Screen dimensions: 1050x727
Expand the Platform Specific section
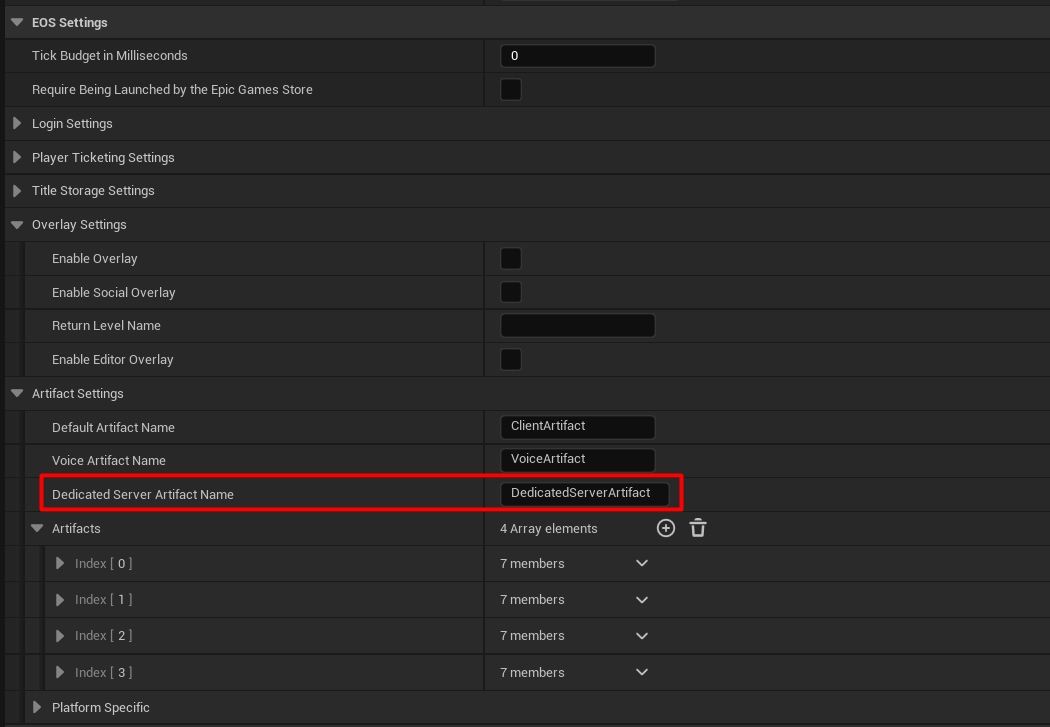pyautogui.click(x=38, y=708)
